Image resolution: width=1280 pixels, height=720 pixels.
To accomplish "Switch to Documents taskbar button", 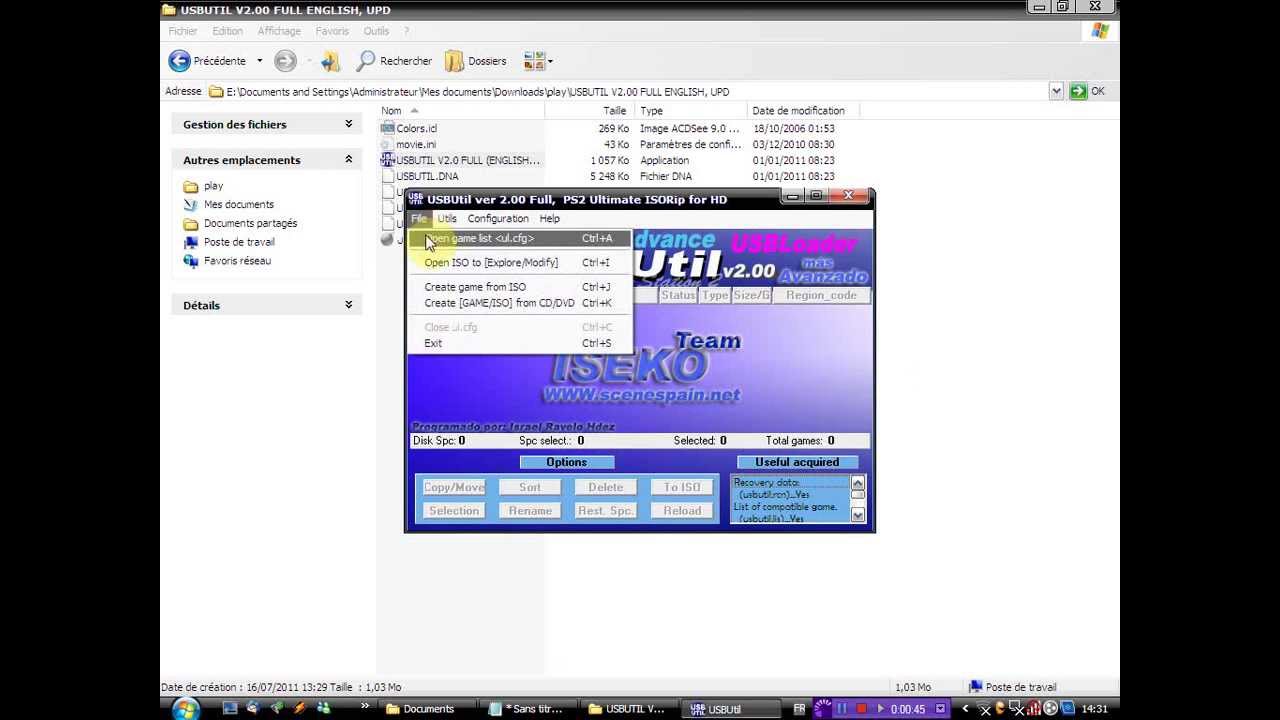I will point(427,709).
